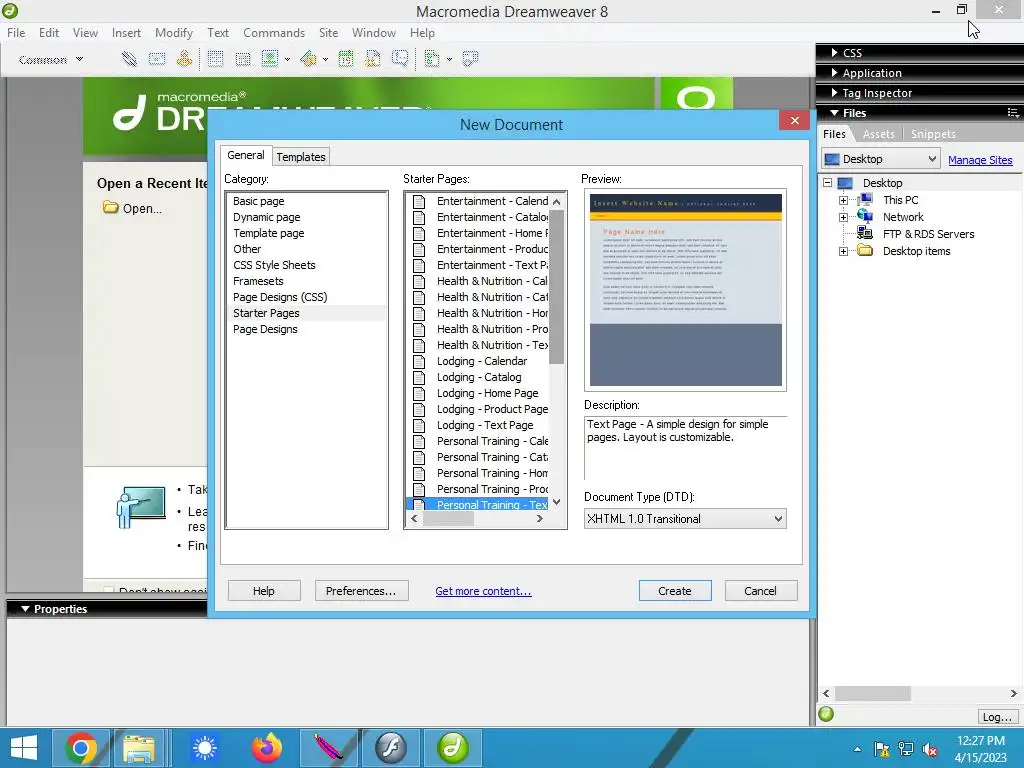This screenshot has width=1024, height=768.
Task: Click the Named Anchor icon
Action: 185,59
